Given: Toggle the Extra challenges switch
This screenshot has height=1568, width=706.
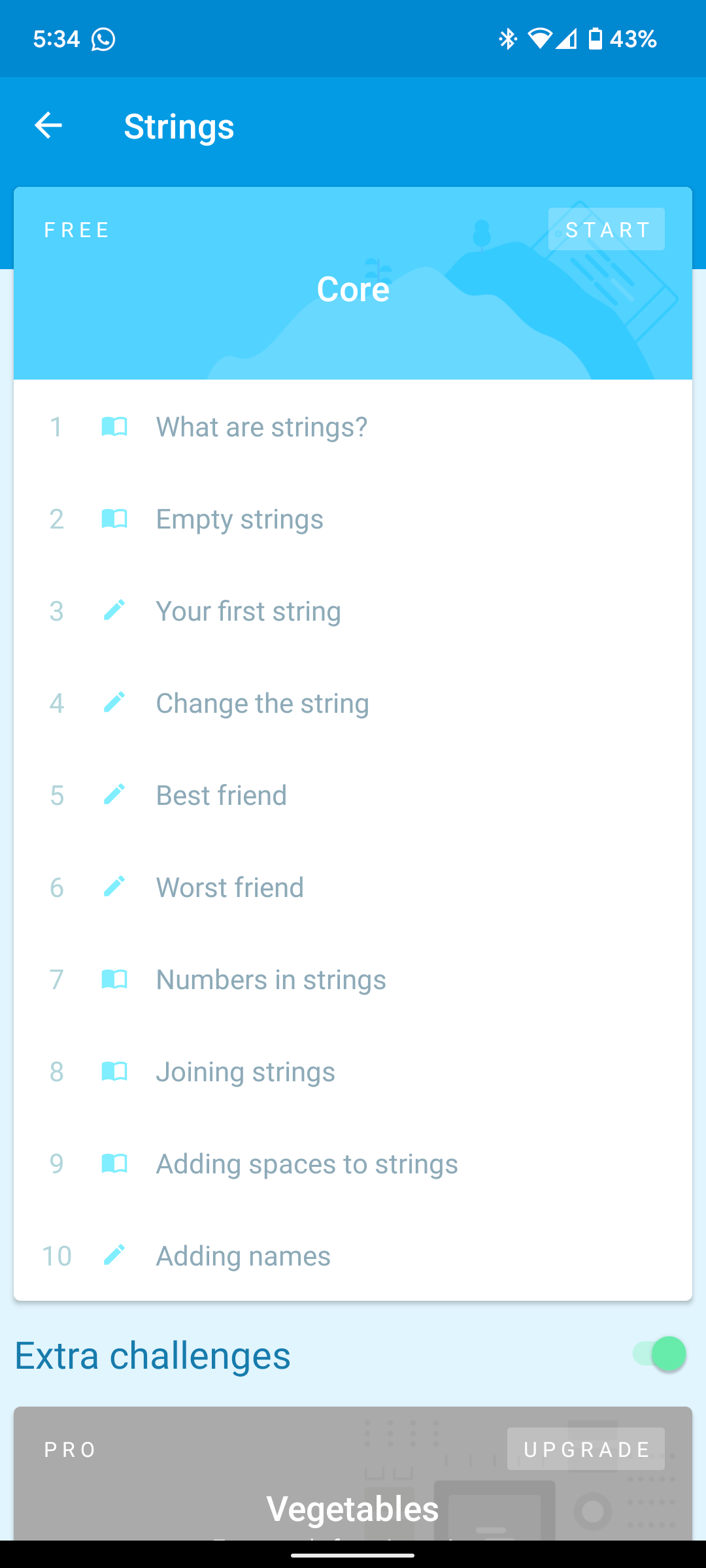Looking at the screenshot, I should pos(659,1354).
